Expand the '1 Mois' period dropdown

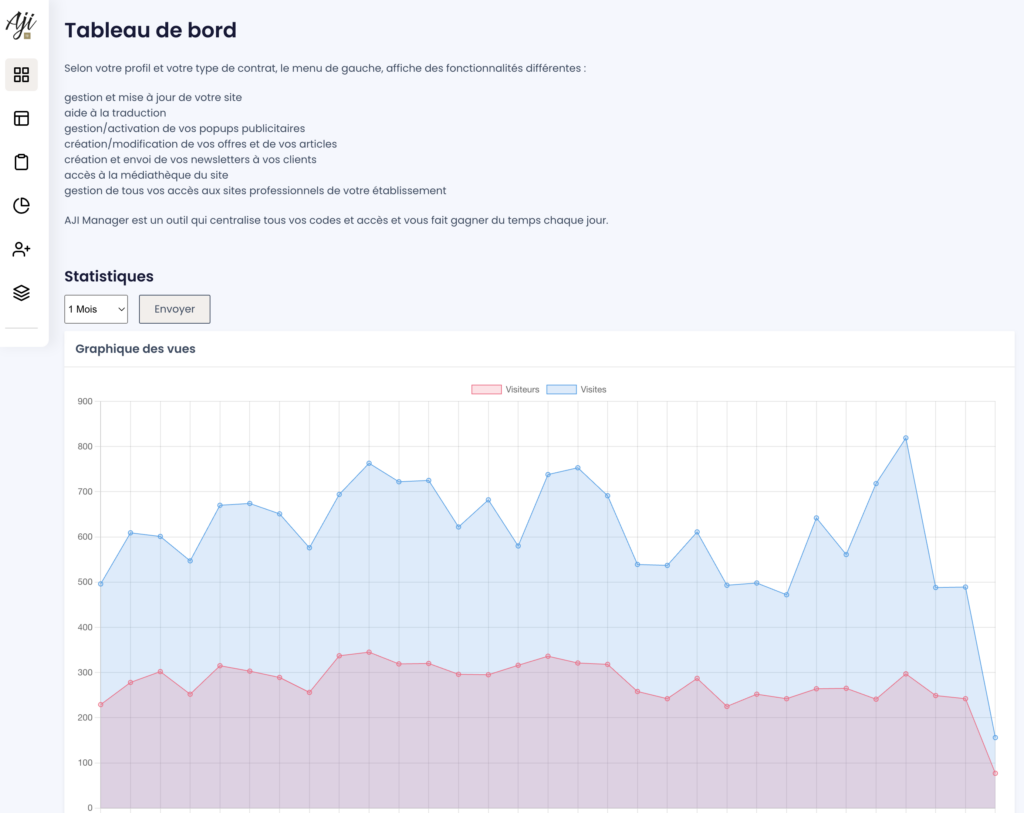coord(96,309)
